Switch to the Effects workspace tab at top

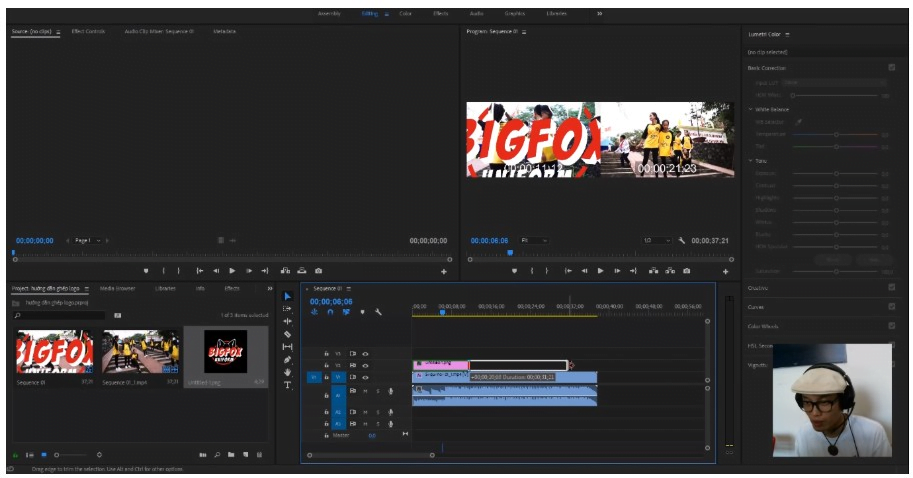(441, 13)
